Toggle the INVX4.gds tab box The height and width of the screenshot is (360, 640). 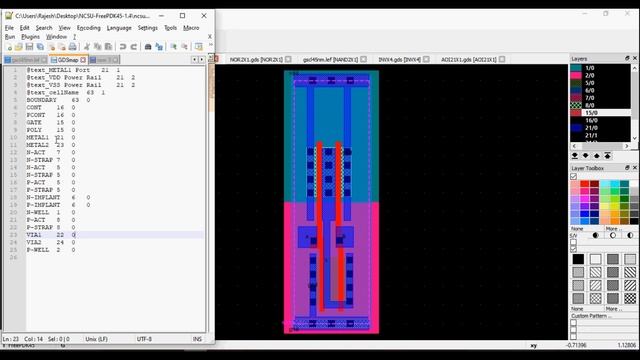(x=426, y=59)
